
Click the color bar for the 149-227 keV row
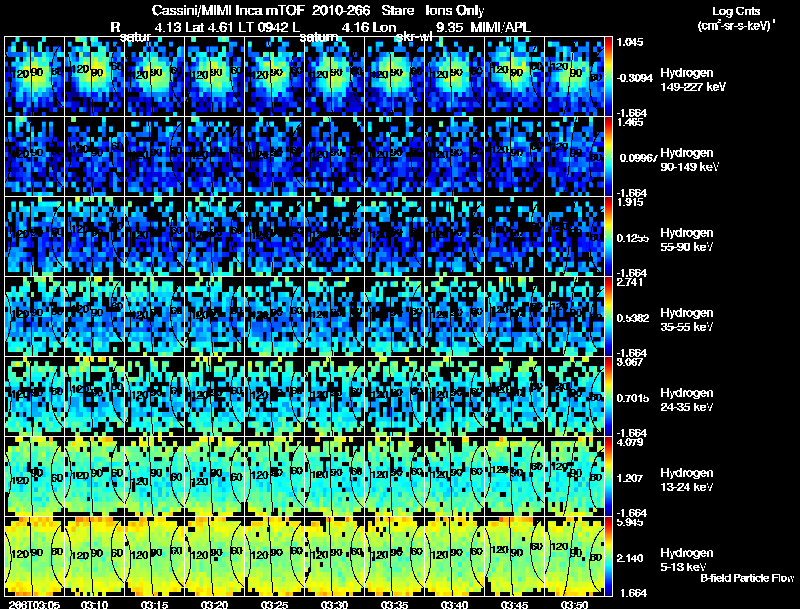click(608, 77)
